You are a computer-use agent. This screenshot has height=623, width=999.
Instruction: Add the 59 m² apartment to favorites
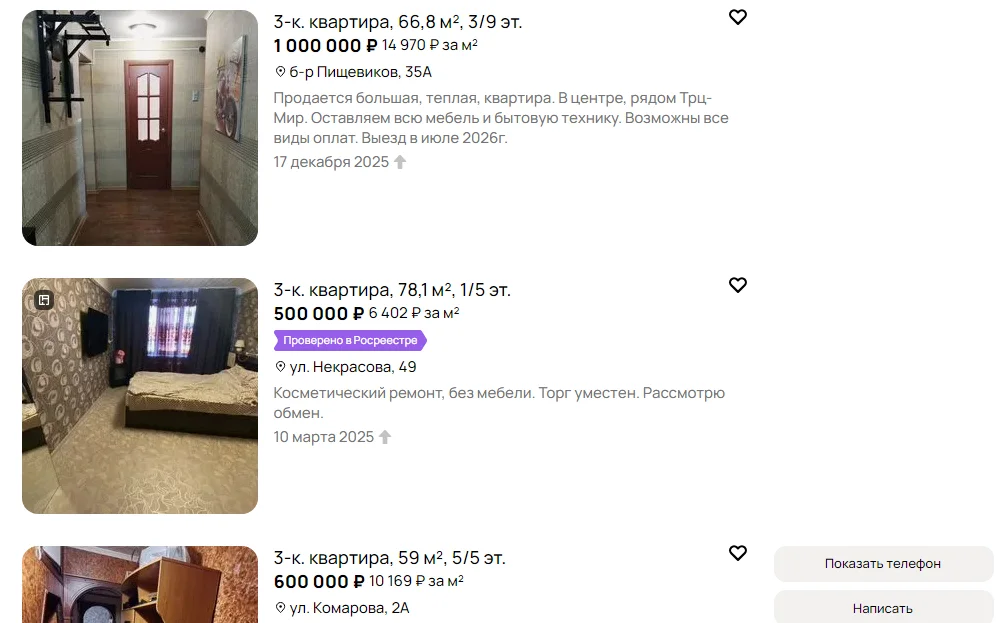click(738, 554)
